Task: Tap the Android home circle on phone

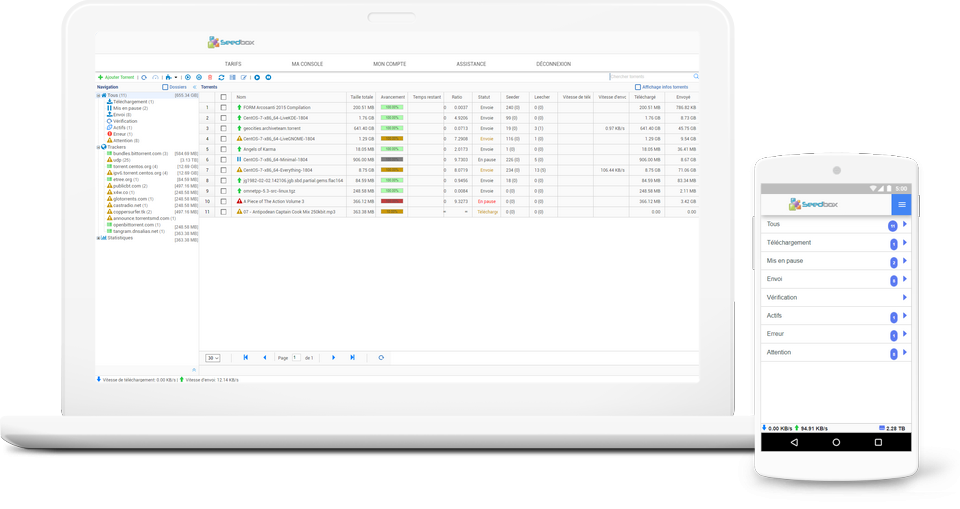Action: [836, 442]
